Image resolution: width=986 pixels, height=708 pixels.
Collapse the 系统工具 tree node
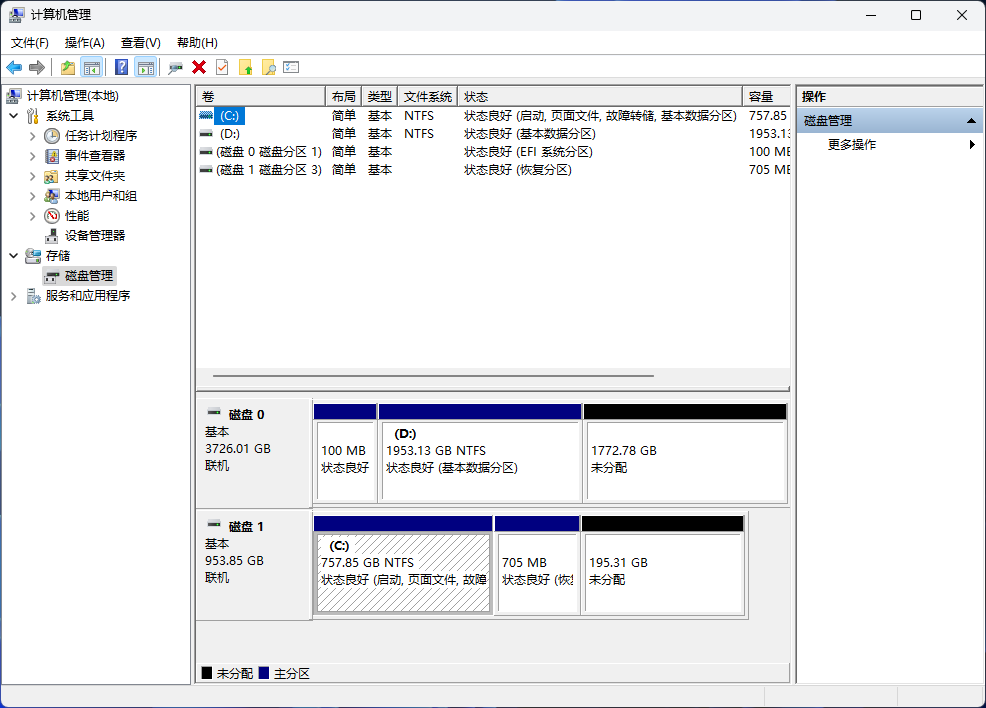pos(14,116)
